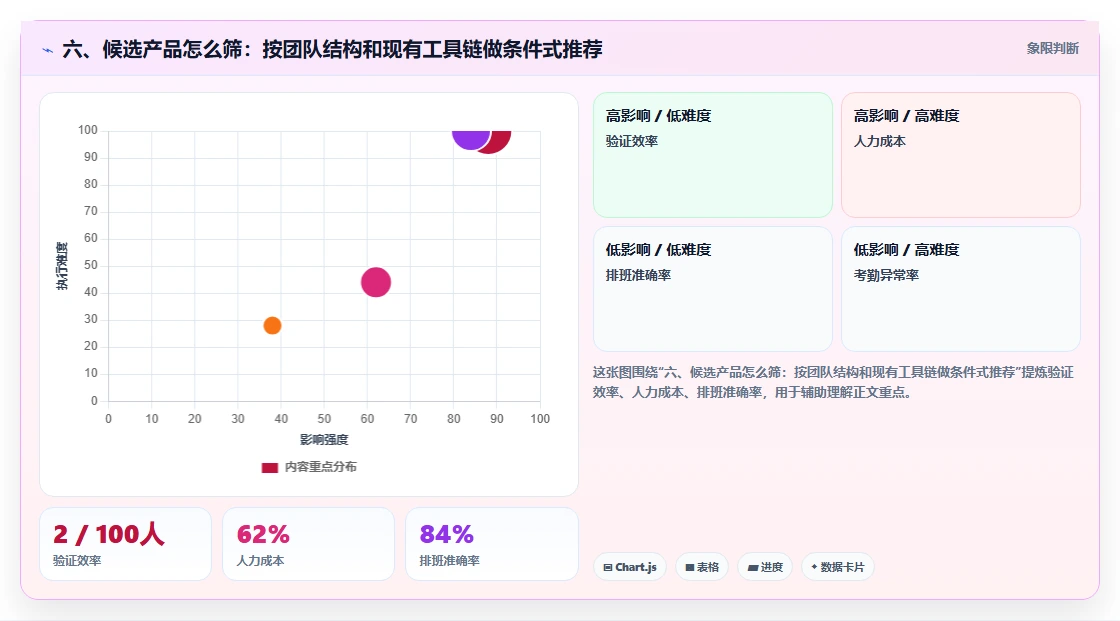Image resolution: width=1120 pixels, height=621 pixels.
Task: Click the 2 / 100人 stat card
Action: point(126,544)
